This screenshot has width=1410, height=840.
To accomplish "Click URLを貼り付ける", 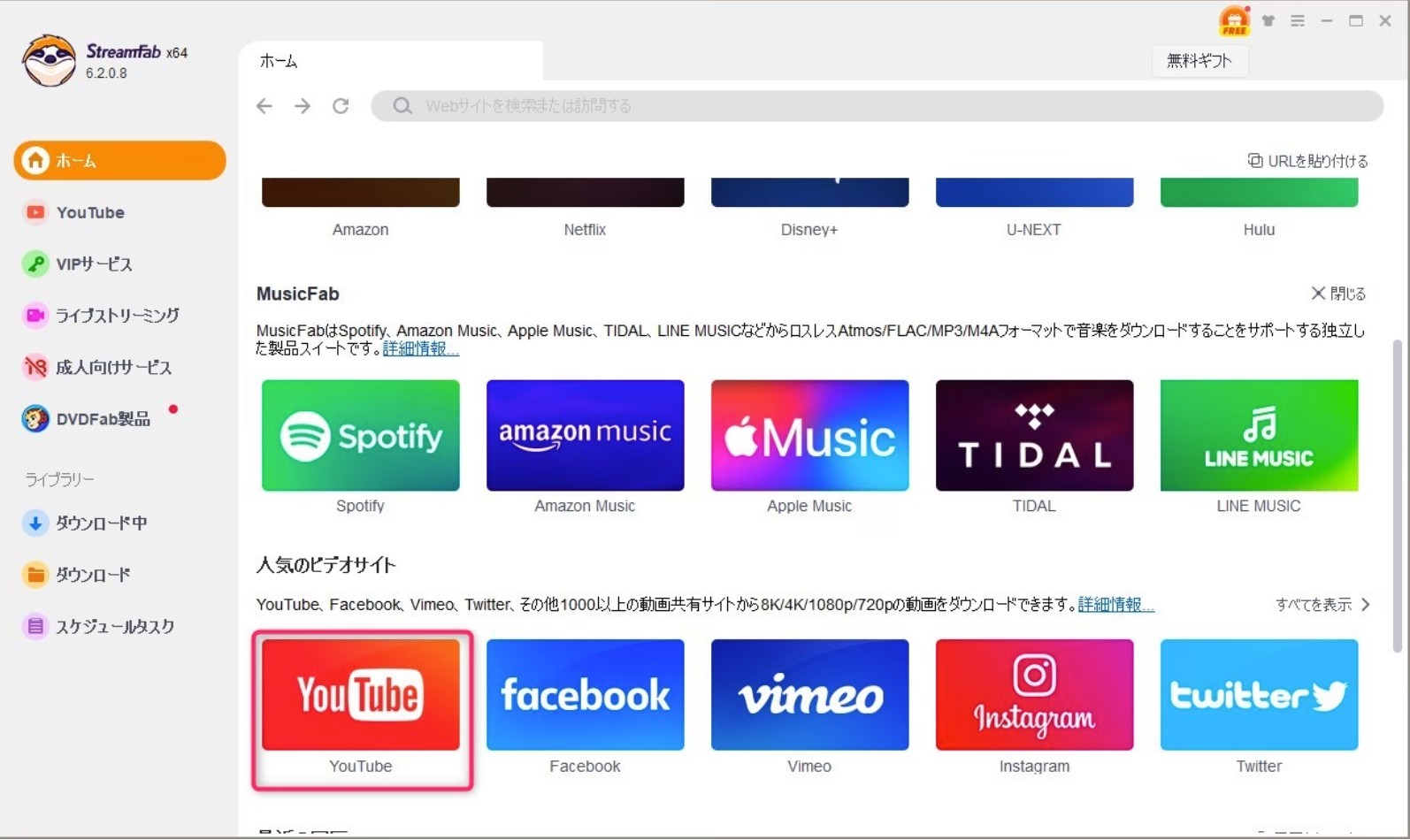I will (1308, 161).
